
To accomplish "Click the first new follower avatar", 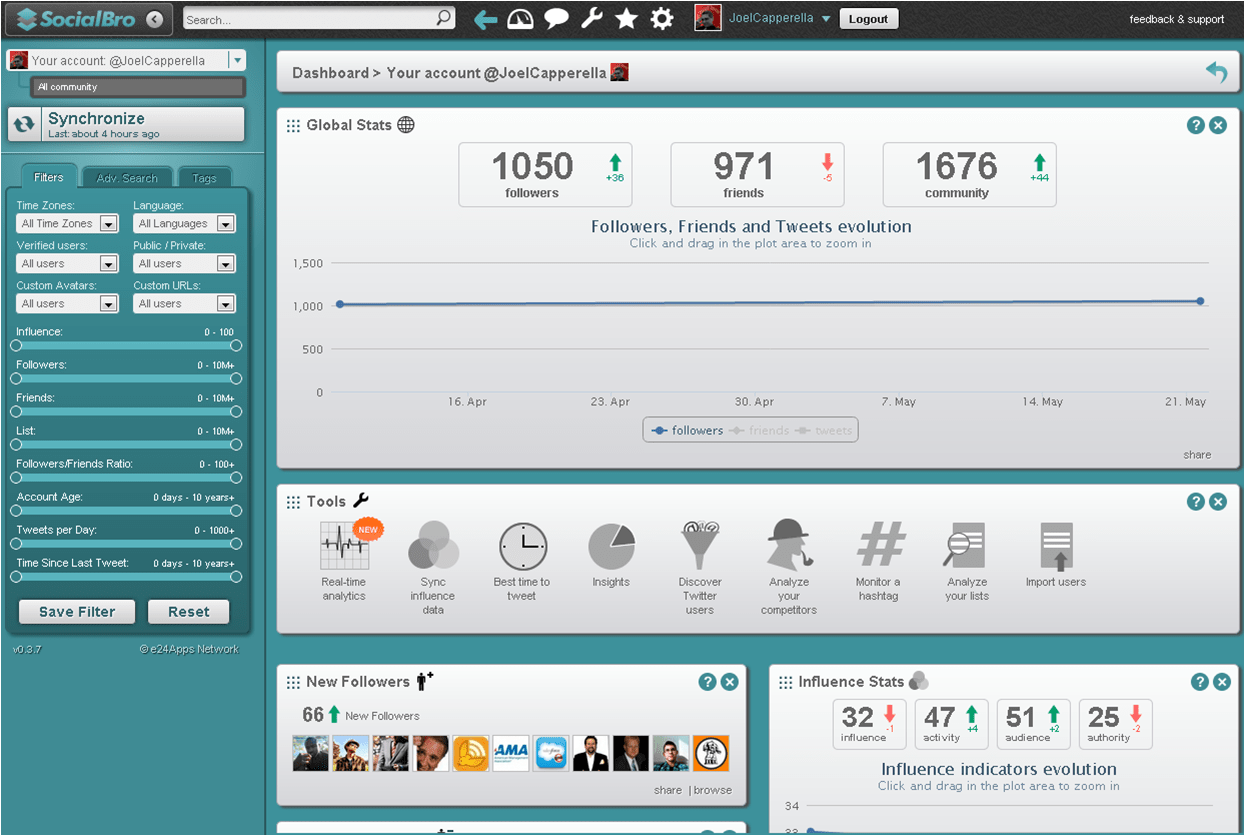I will coord(311,753).
